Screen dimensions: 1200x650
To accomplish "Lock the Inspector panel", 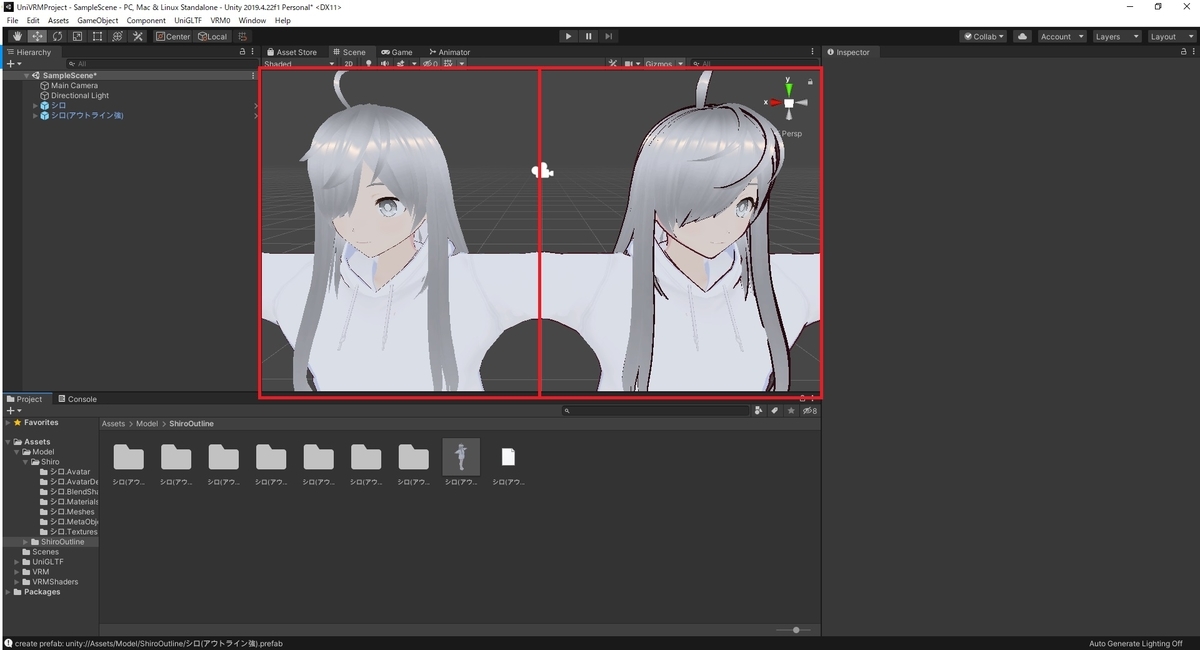I will (x=1184, y=52).
